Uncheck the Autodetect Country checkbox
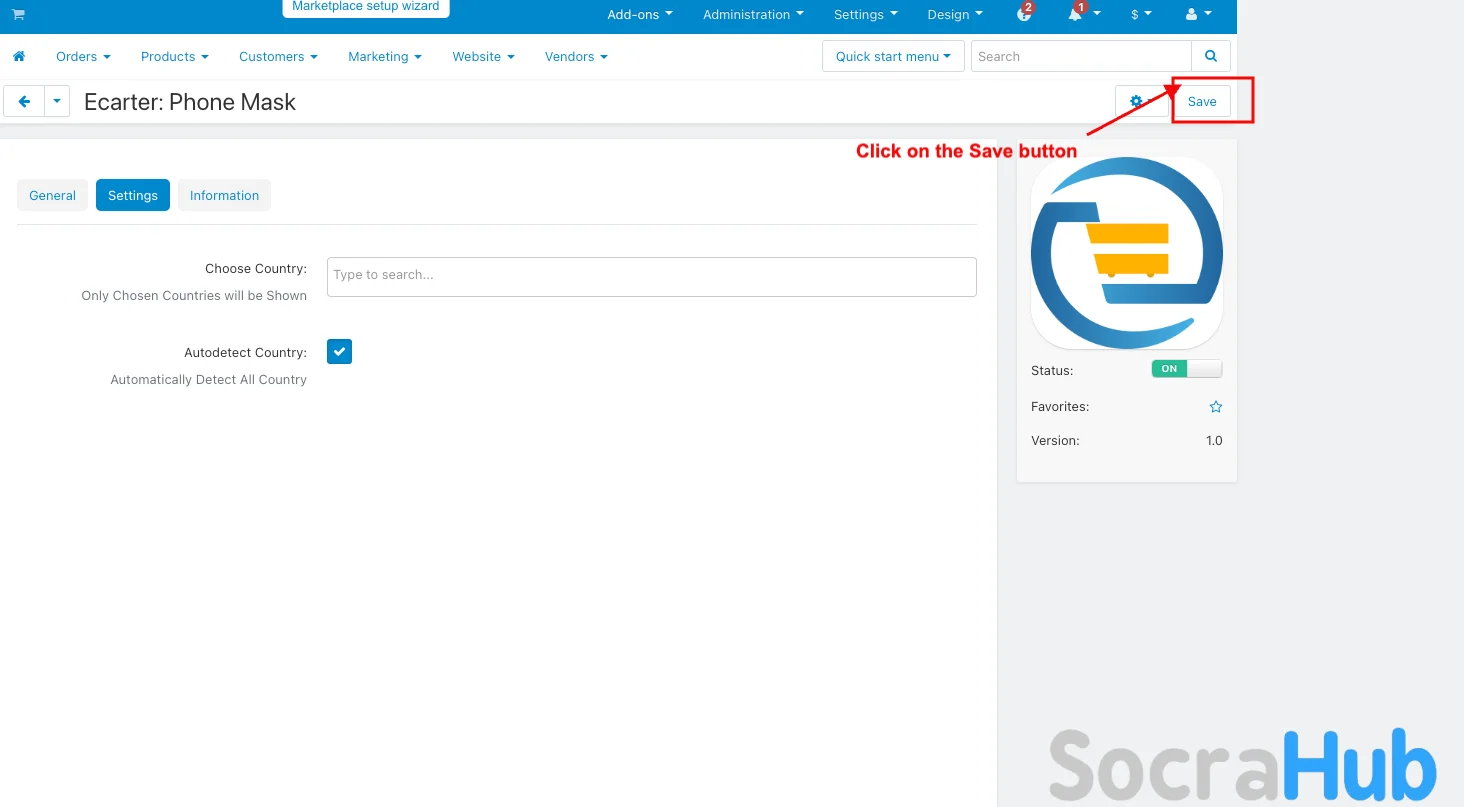Image resolution: width=1464 pixels, height=807 pixels. [340, 352]
